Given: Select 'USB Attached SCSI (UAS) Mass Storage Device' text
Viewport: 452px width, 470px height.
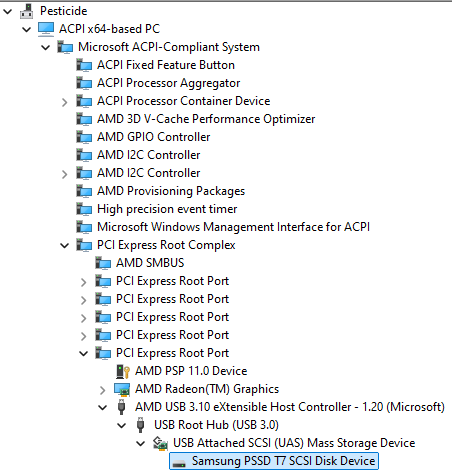Looking at the screenshot, I should (294, 443).
